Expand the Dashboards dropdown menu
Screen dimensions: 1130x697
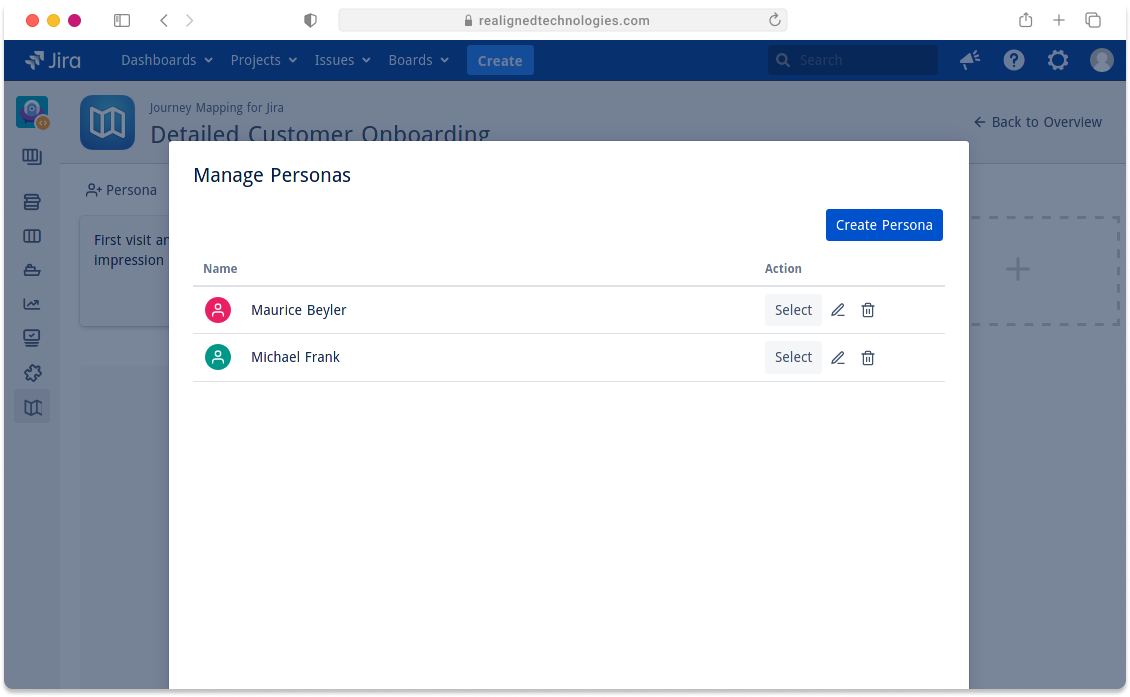[x=167, y=61]
